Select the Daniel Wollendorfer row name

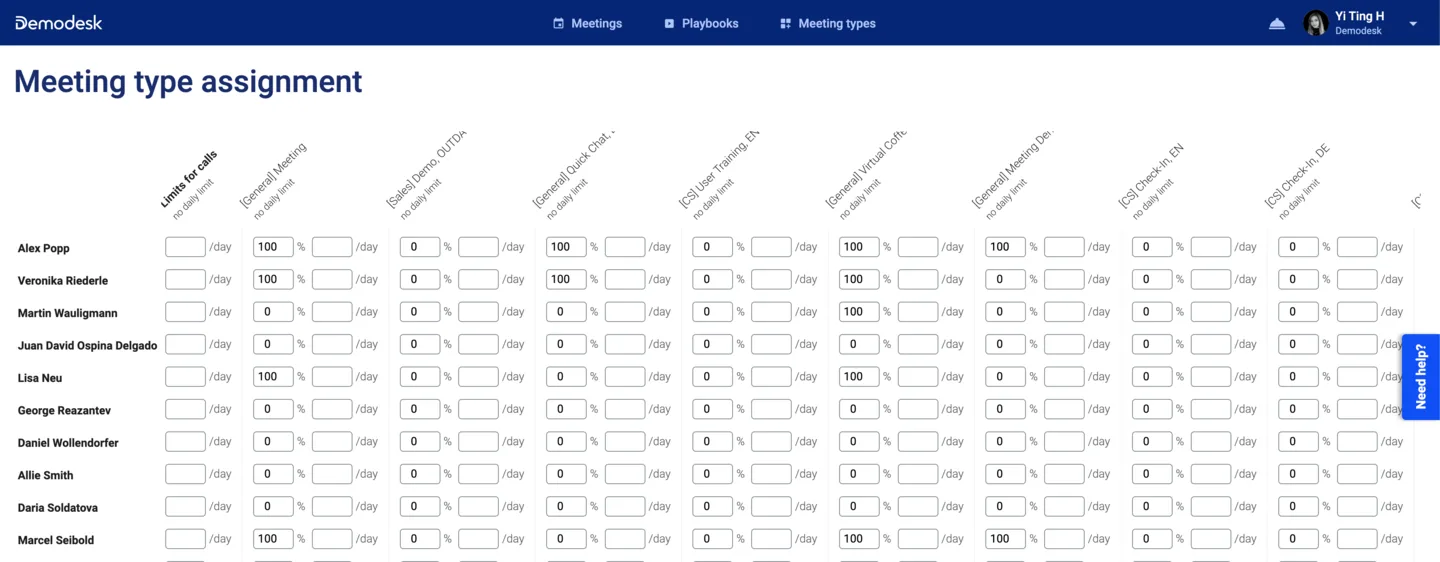pyautogui.click(x=68, y=442)
